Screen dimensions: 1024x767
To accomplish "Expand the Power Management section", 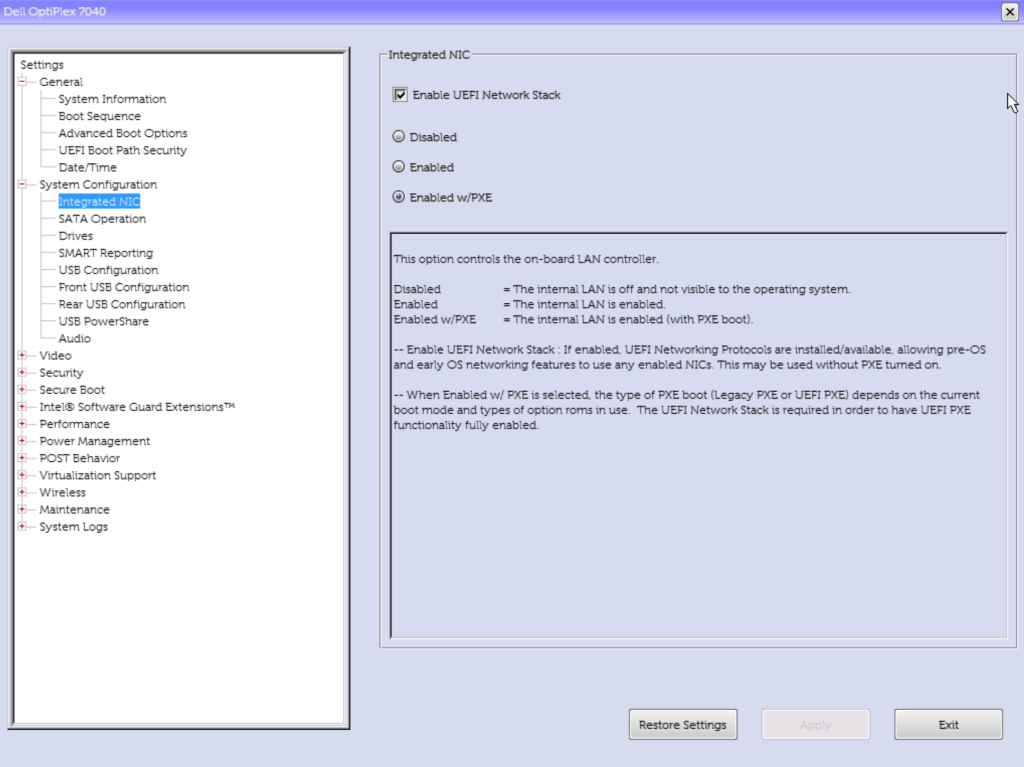I will (x=22, y=441).
